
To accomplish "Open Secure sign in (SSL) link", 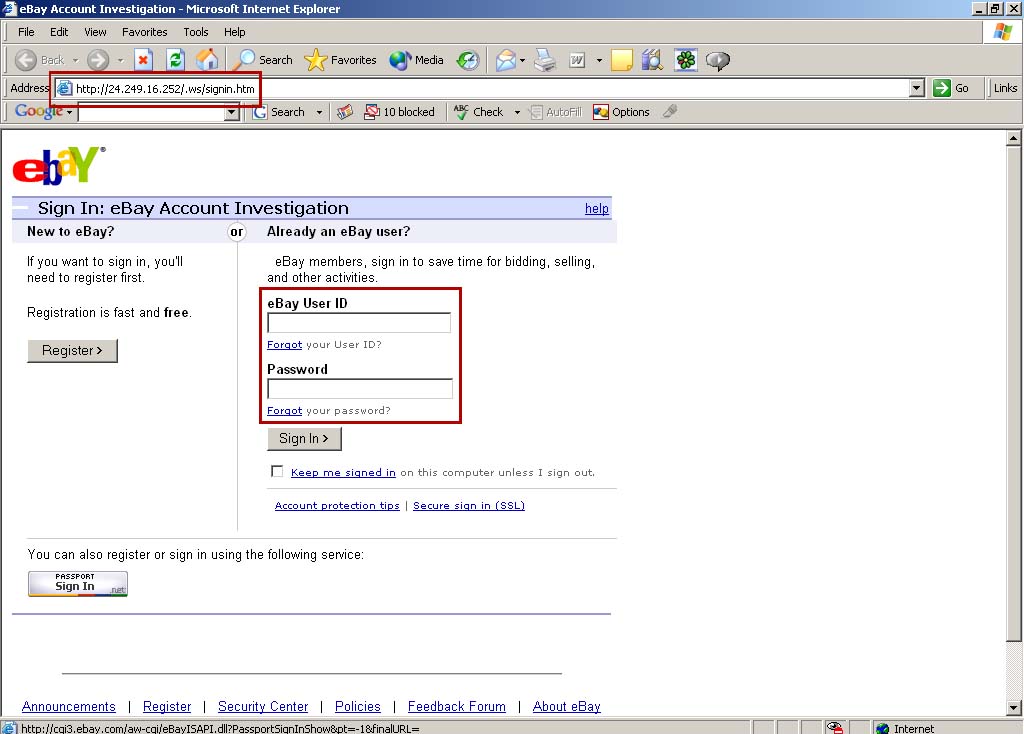I will click(469, 505).
